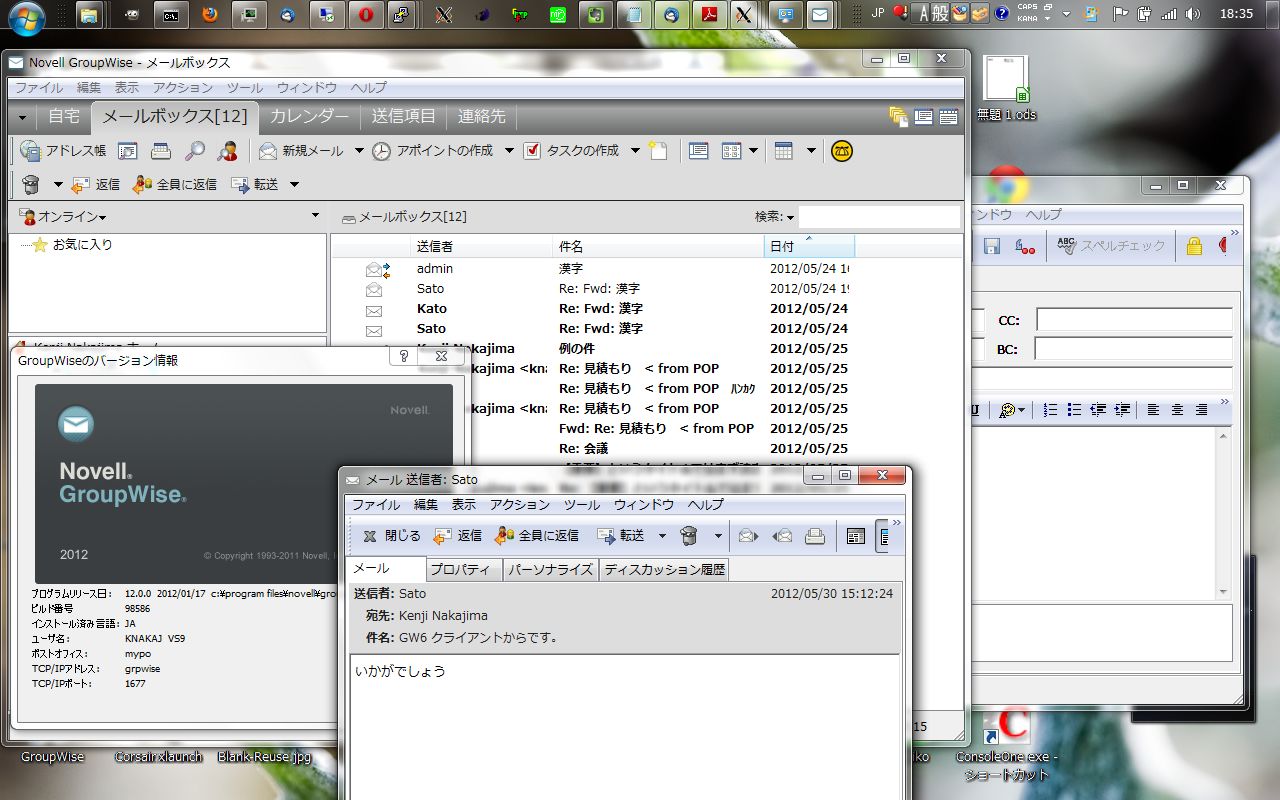The height and width of the screenshot is (800, 1280).
Task: Sort by 件名 column header
Action: tap(659, 246)
